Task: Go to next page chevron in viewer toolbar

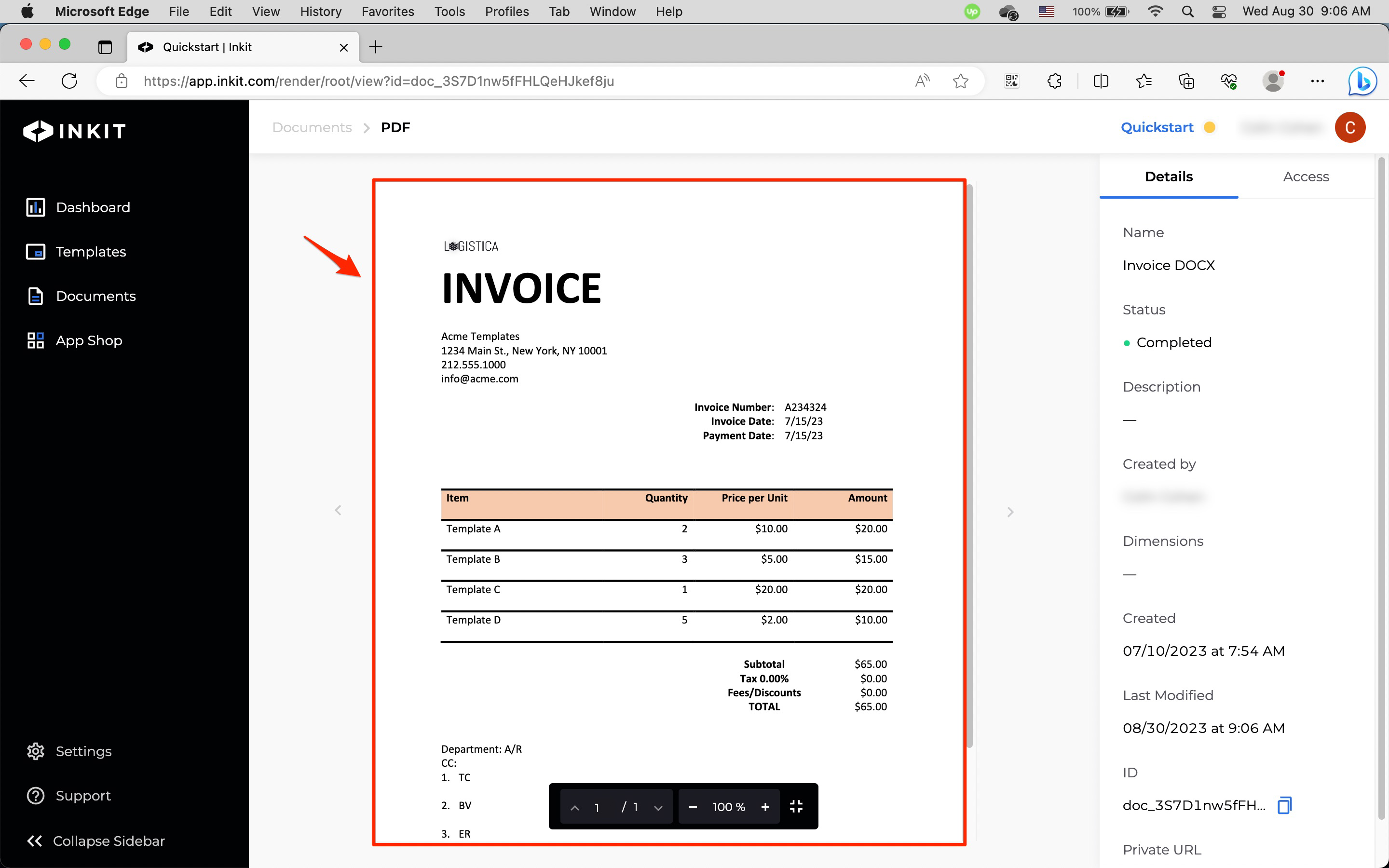Action: [658, 807]
